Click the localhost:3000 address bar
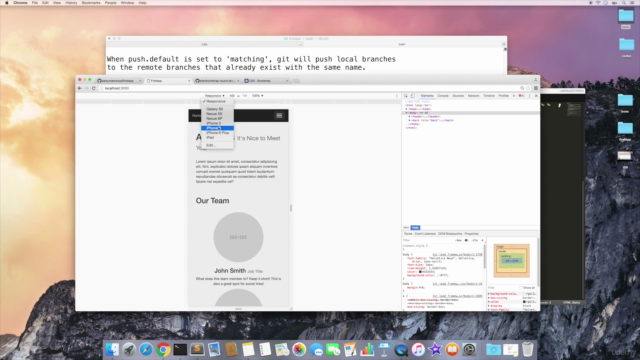Image resolution: width=640 pixels, height=360 pixels. pyautogui.click(x=310, y=88)
